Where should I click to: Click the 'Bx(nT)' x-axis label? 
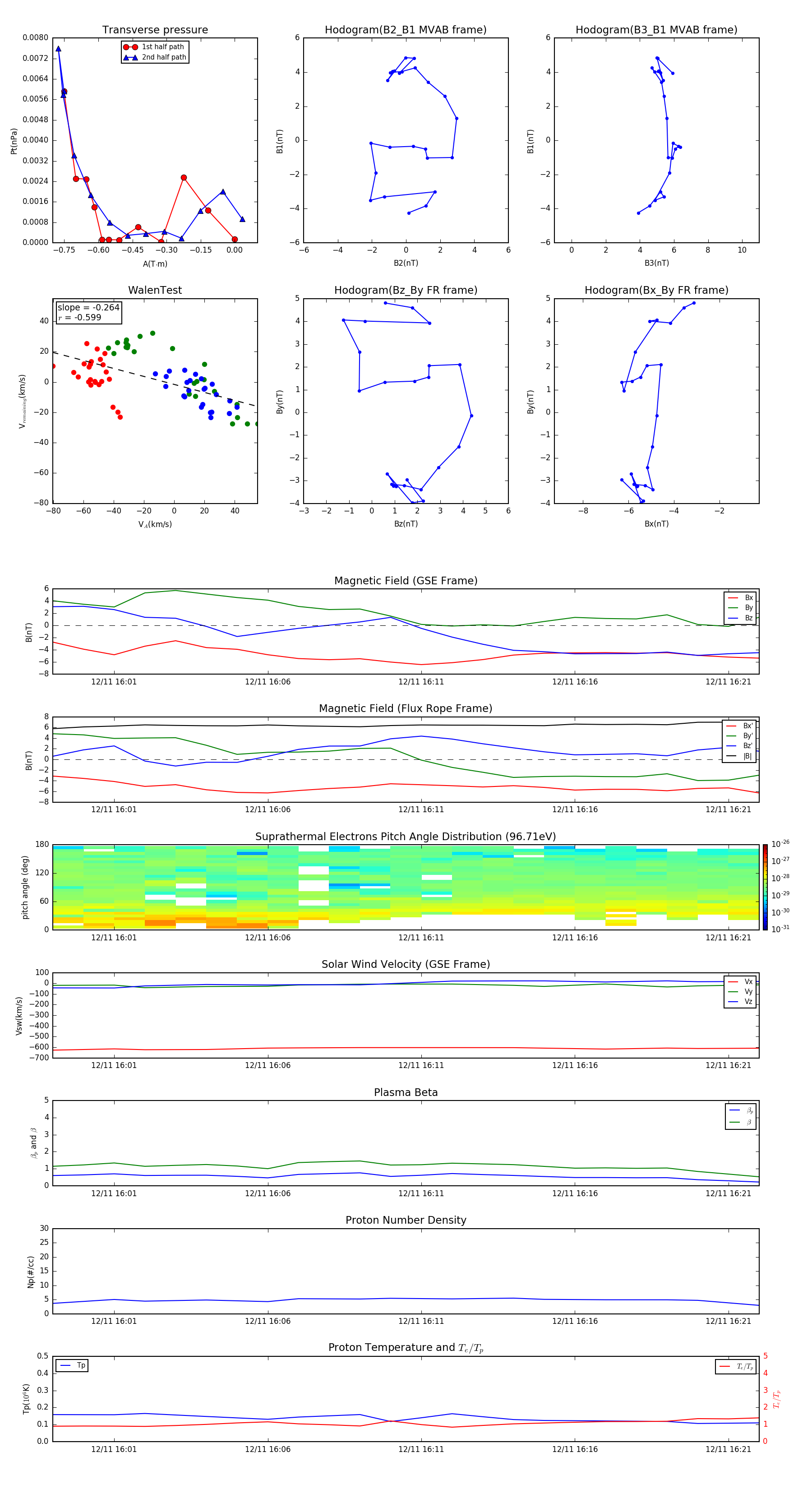click(x=656, y=524)
